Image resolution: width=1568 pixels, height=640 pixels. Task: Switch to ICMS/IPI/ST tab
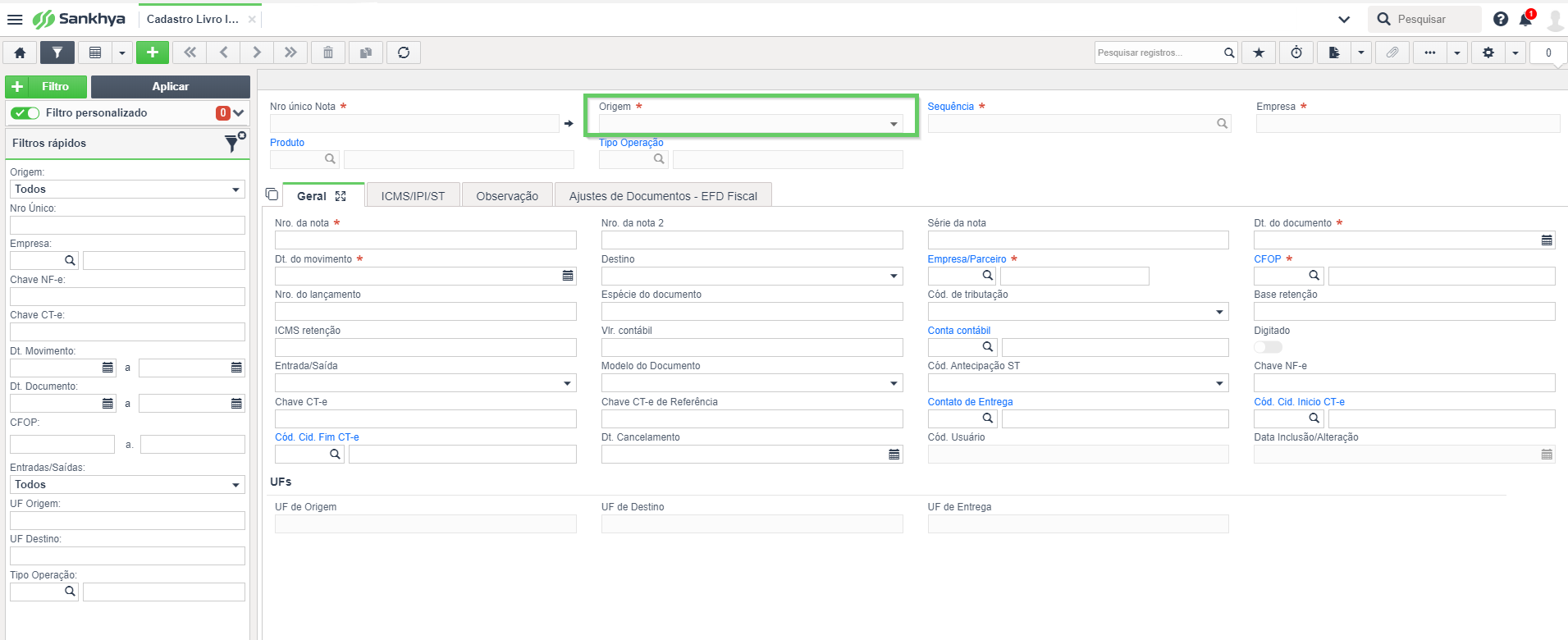[x=413, y=196]
